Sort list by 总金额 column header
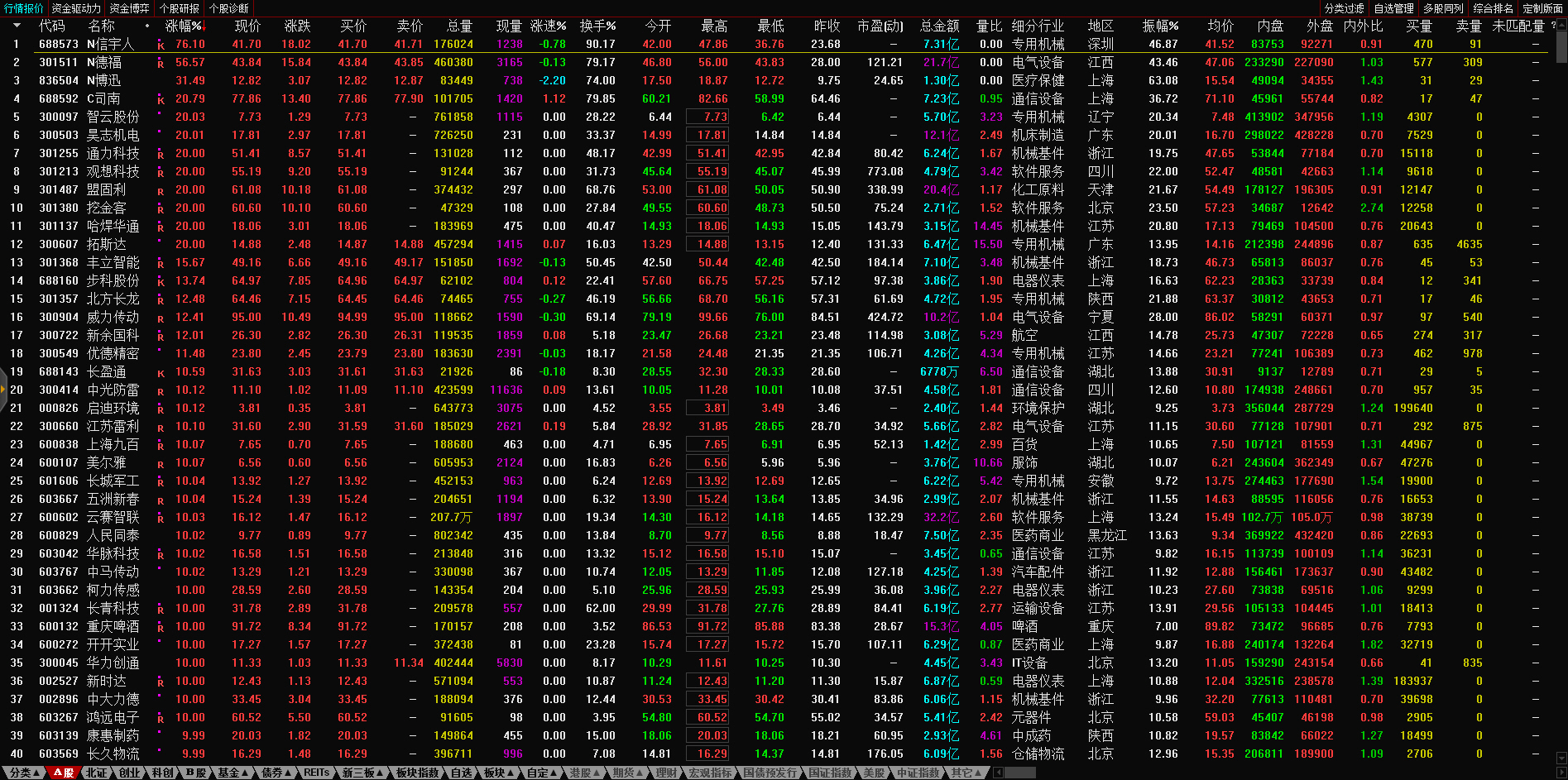The width and height of the screenshot is (1568, 780). tap(939, 26)
